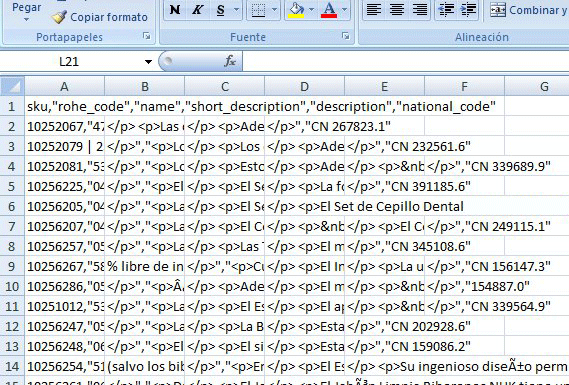Click the Select All corner button
569x385 pixels.
point(12,86)
